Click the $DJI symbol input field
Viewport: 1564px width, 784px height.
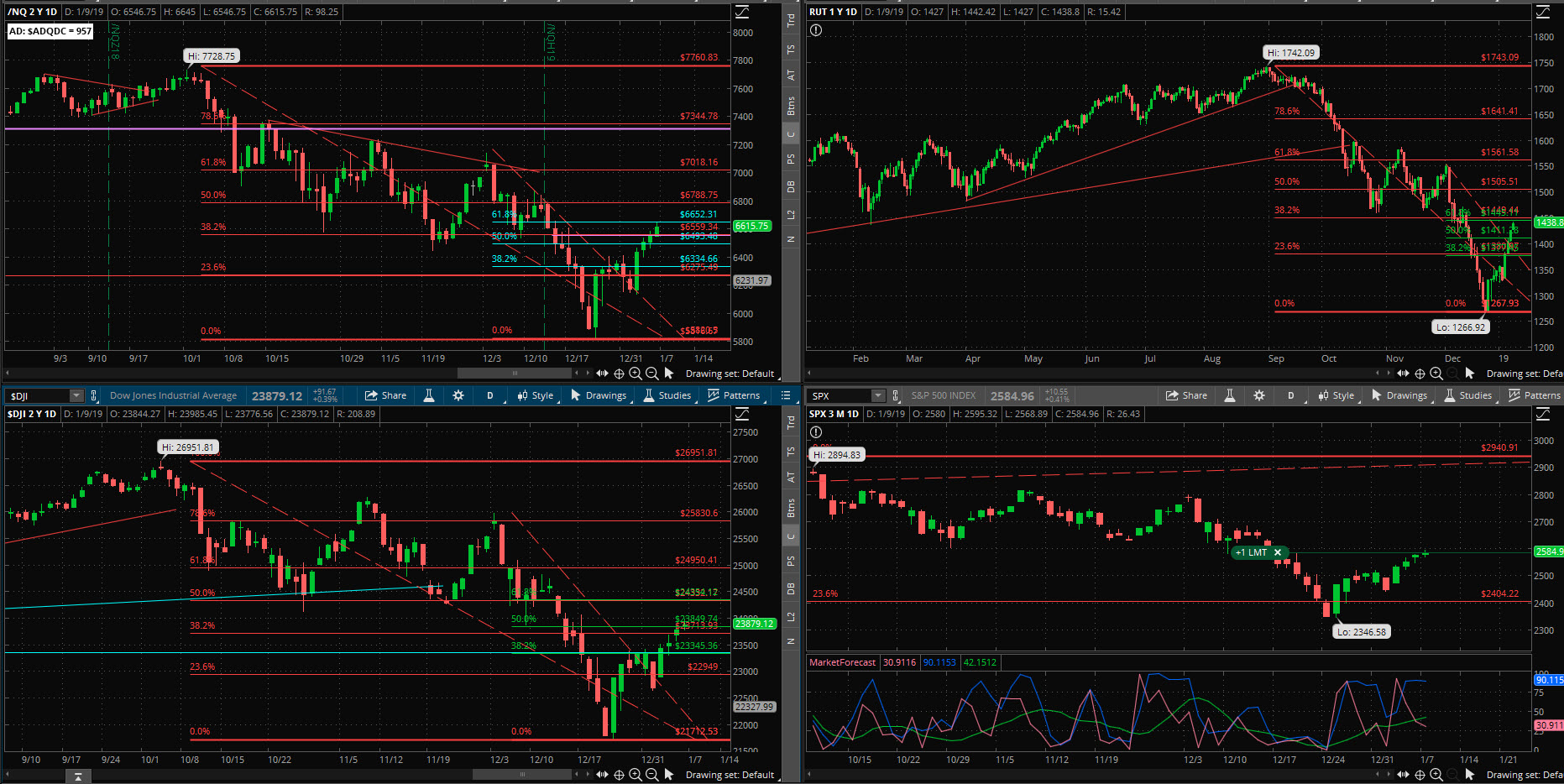point(38,395)
